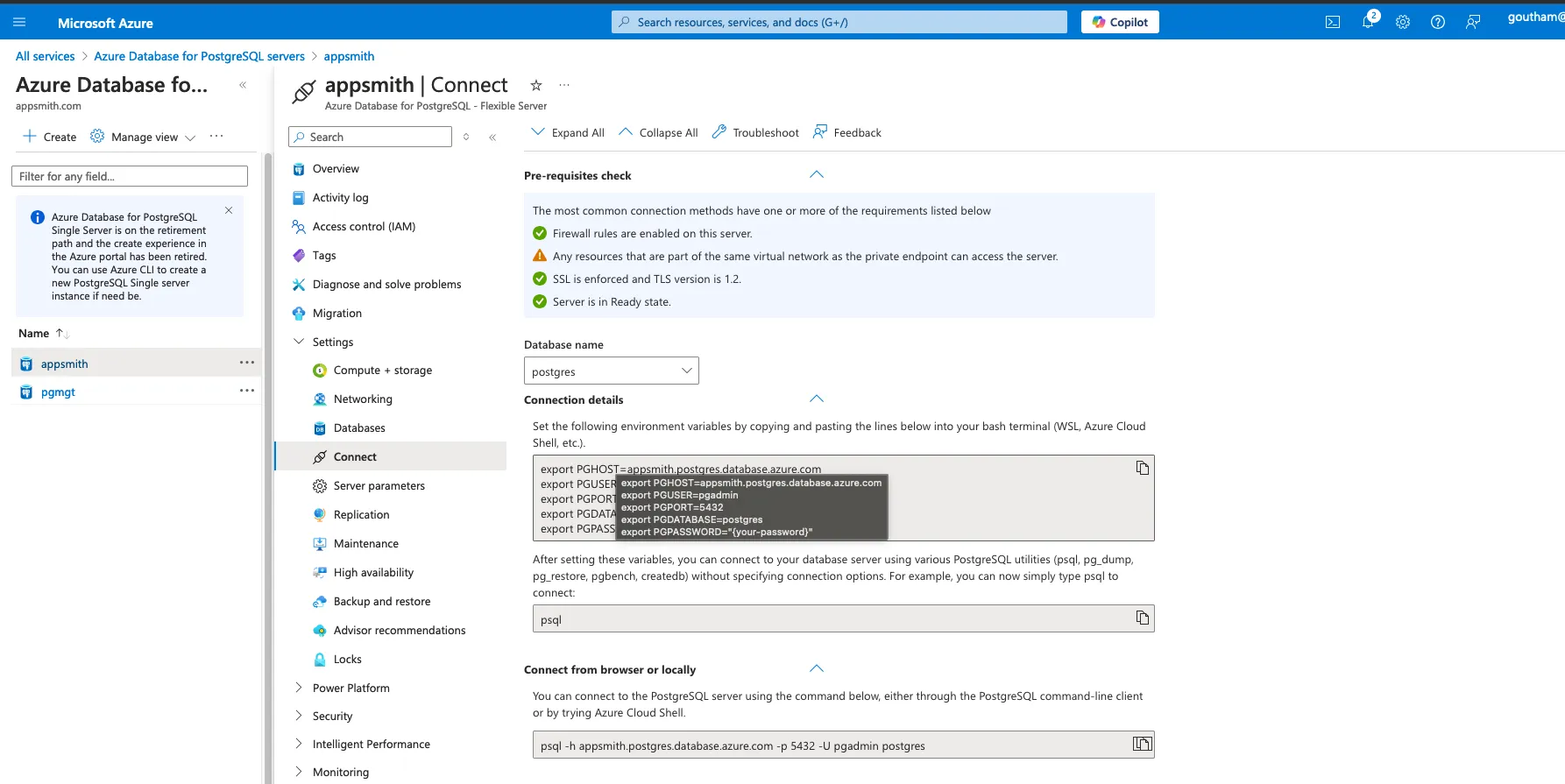Screen dimensions: 1565x784
Task: Copy the psql command snippet
Action: coord(1142,618)
